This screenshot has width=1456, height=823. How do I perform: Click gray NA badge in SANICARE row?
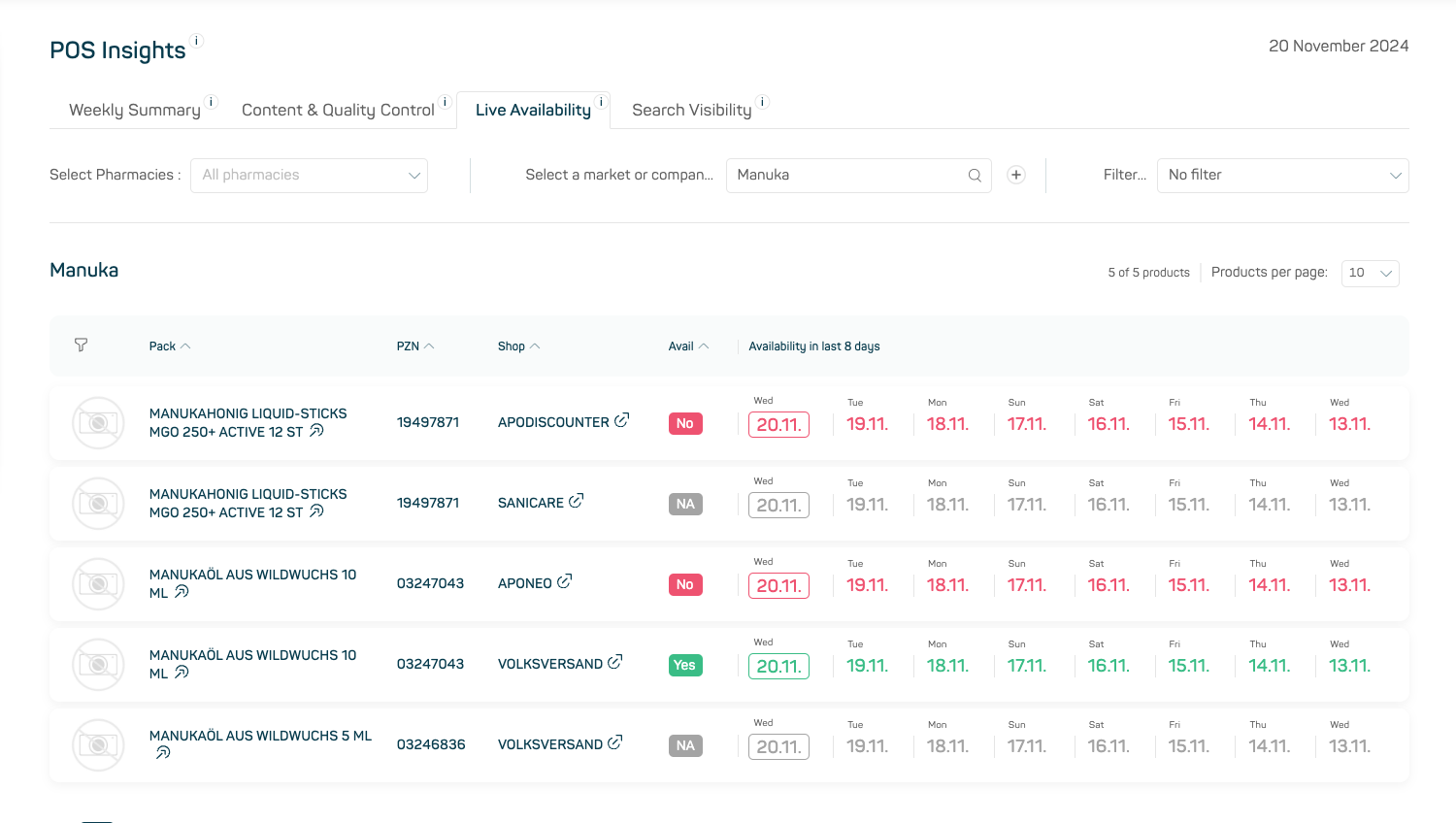pyautogui.click(x=685, y=505)
